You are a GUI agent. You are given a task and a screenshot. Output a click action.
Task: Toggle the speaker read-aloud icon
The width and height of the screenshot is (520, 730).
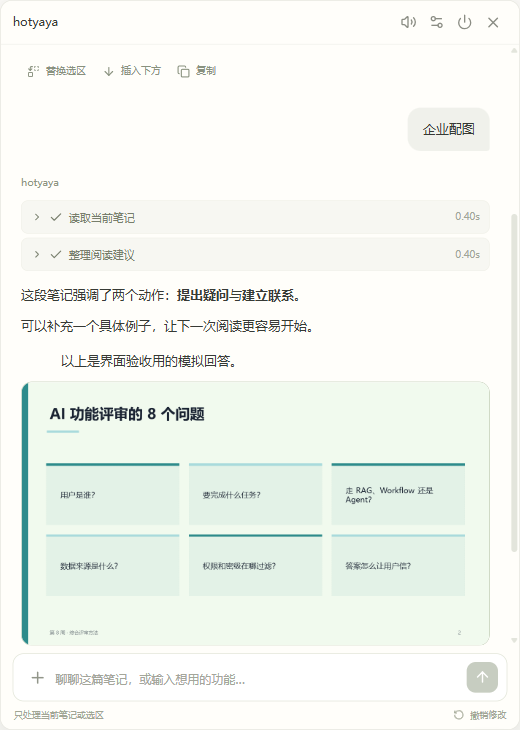point(408,22)
